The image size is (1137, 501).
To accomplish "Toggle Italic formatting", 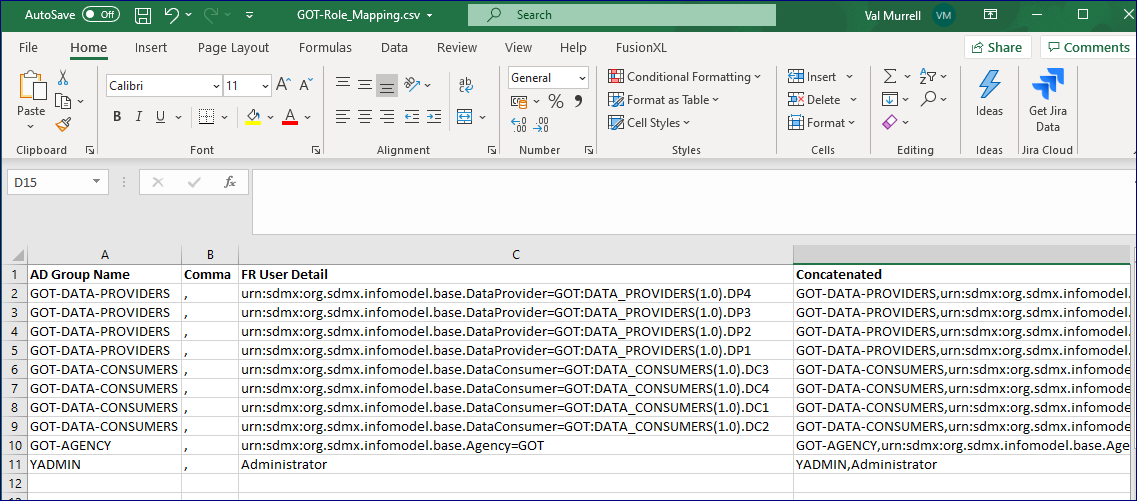I will click(x=139, y=117).
